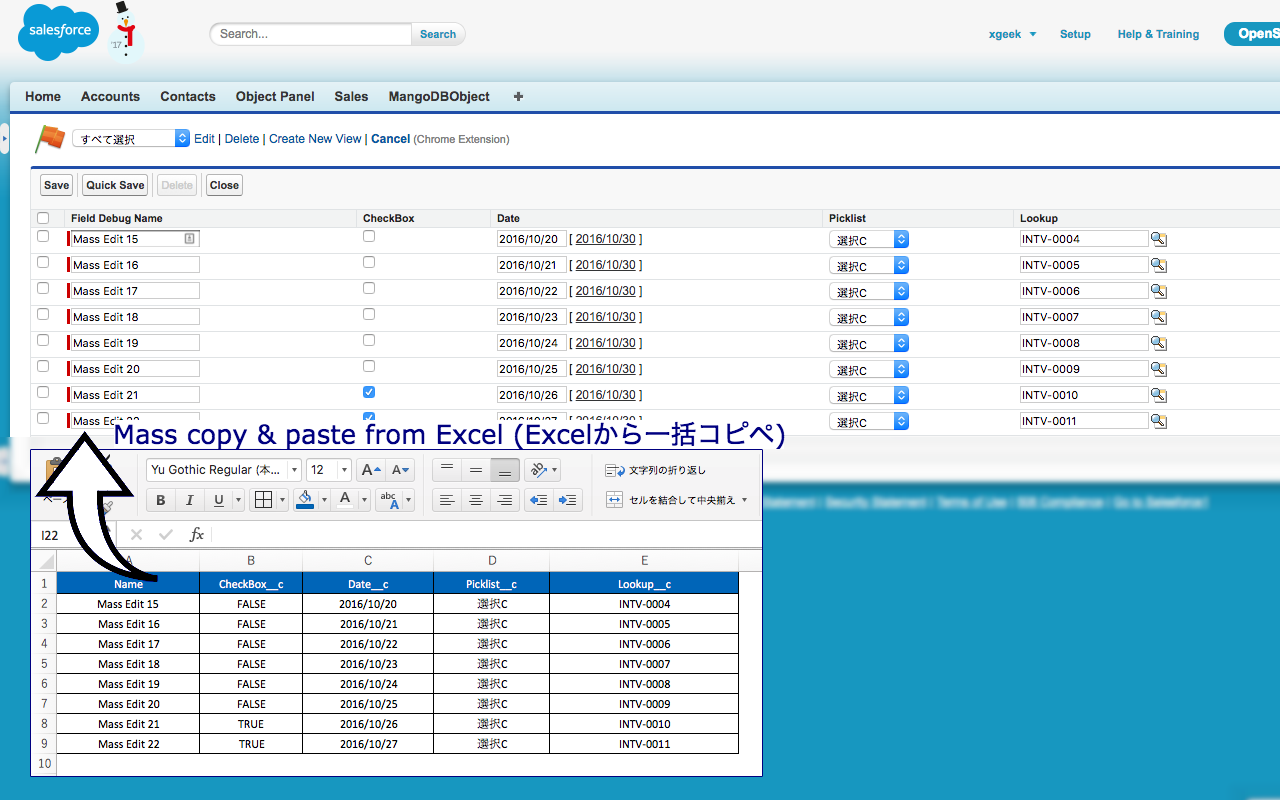Image resolution: width=1280 pixels, height=800 pixels.
Task: Align text left in Excel
Action: [x=447, y=500]
